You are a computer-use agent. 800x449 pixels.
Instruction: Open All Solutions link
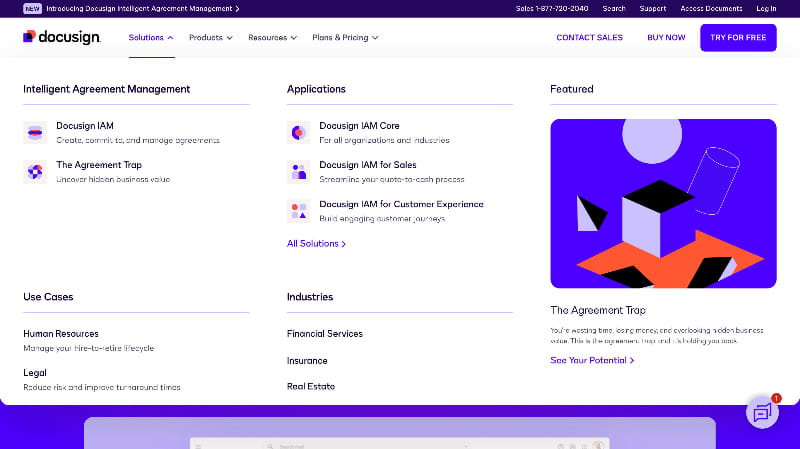click(x=316, y=244)
